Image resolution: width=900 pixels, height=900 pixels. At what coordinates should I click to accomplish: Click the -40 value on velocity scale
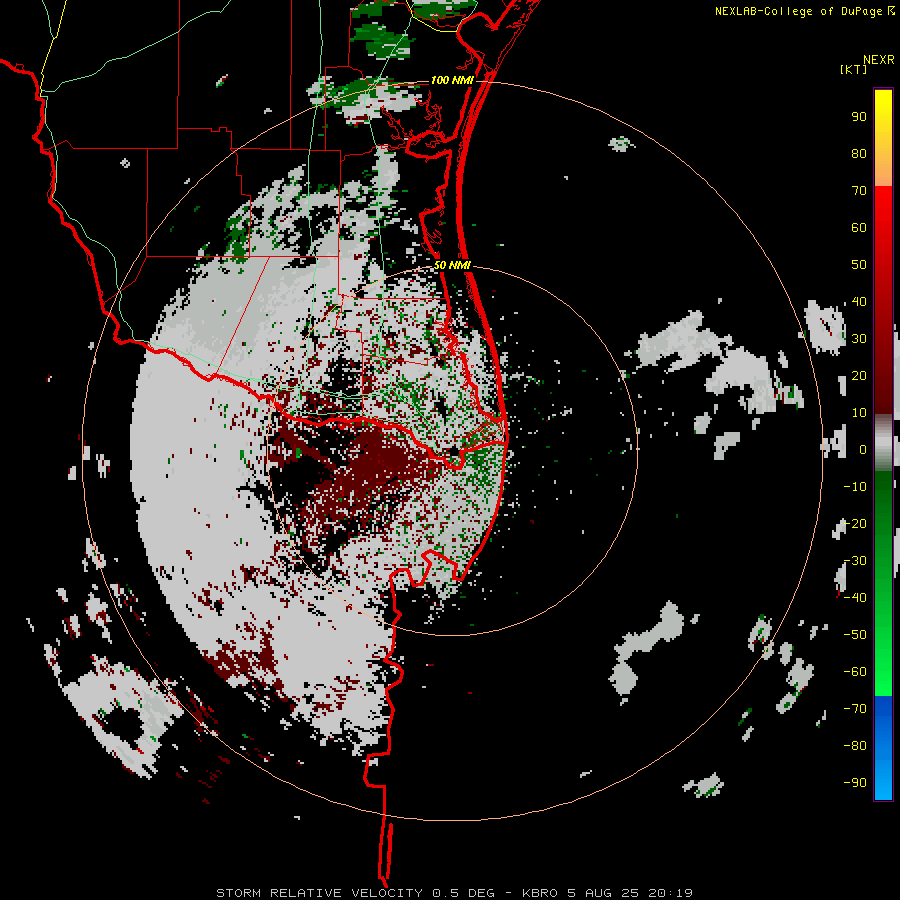coord(855,598)
